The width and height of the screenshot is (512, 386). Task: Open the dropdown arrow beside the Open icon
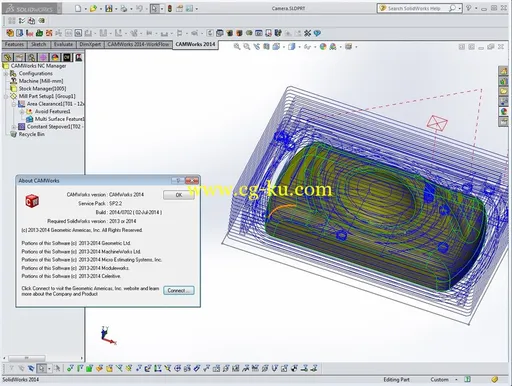[x=100, y=9]
